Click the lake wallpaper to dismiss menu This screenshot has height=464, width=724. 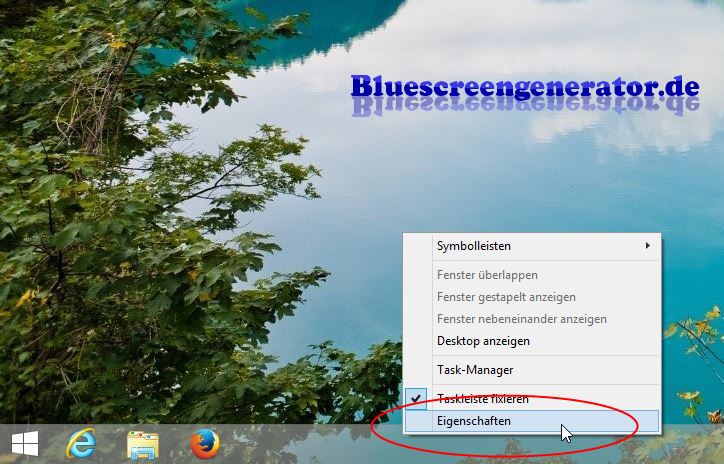[450, 170]
